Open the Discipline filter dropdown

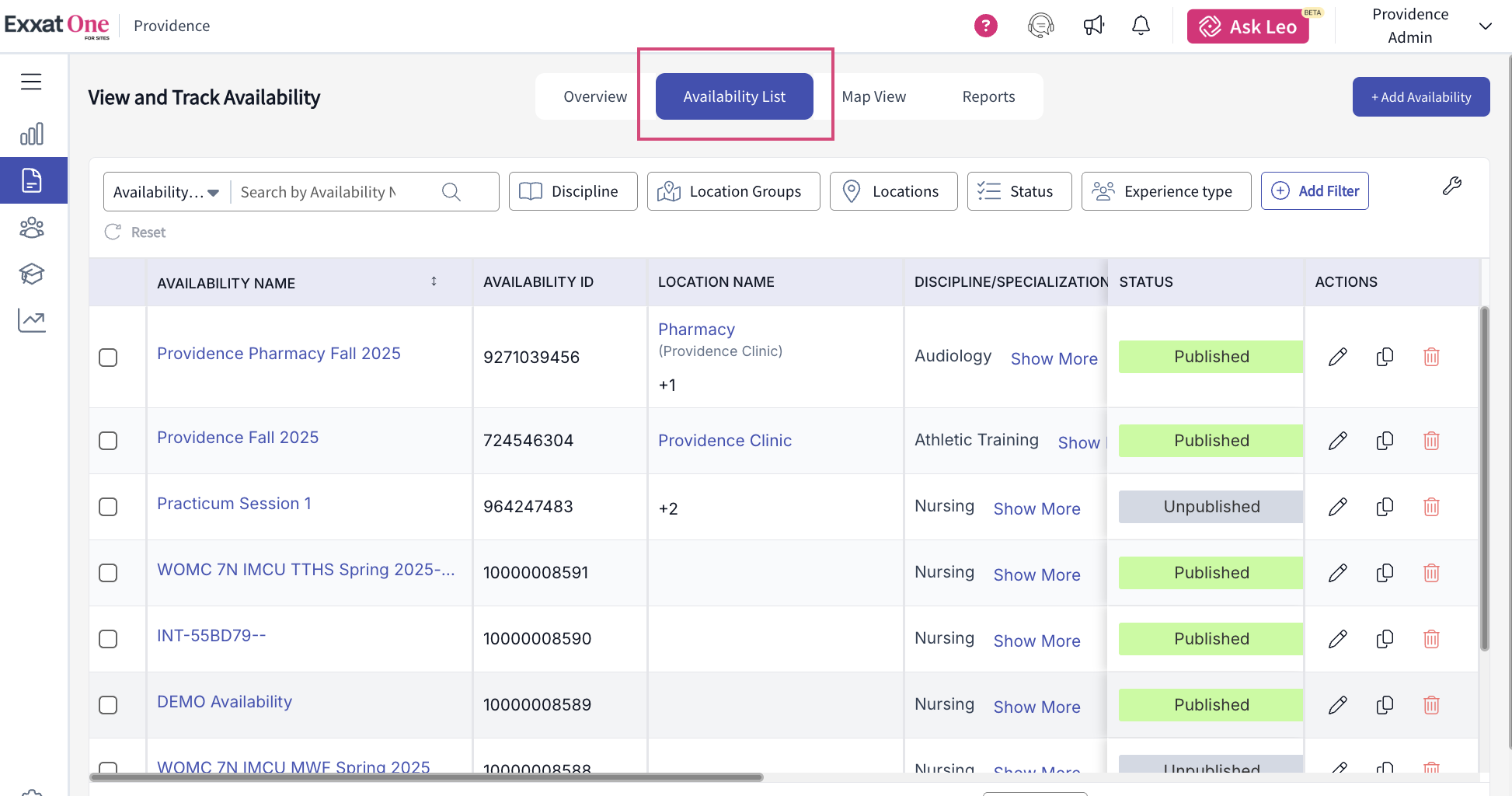pyautogui.click(x=573, y=191)
